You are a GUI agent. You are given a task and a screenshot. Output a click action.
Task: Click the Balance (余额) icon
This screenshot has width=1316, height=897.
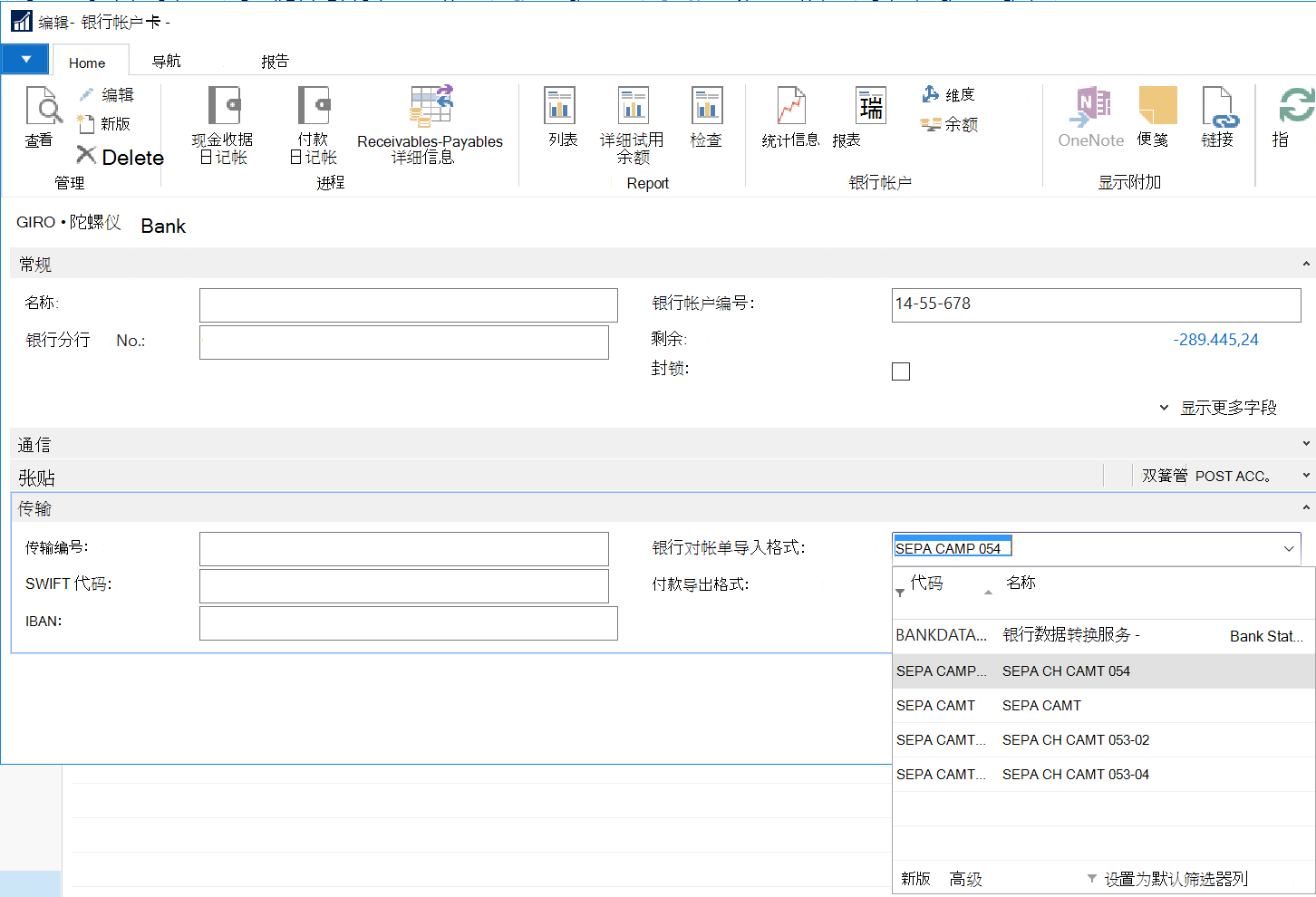[931, 124]
